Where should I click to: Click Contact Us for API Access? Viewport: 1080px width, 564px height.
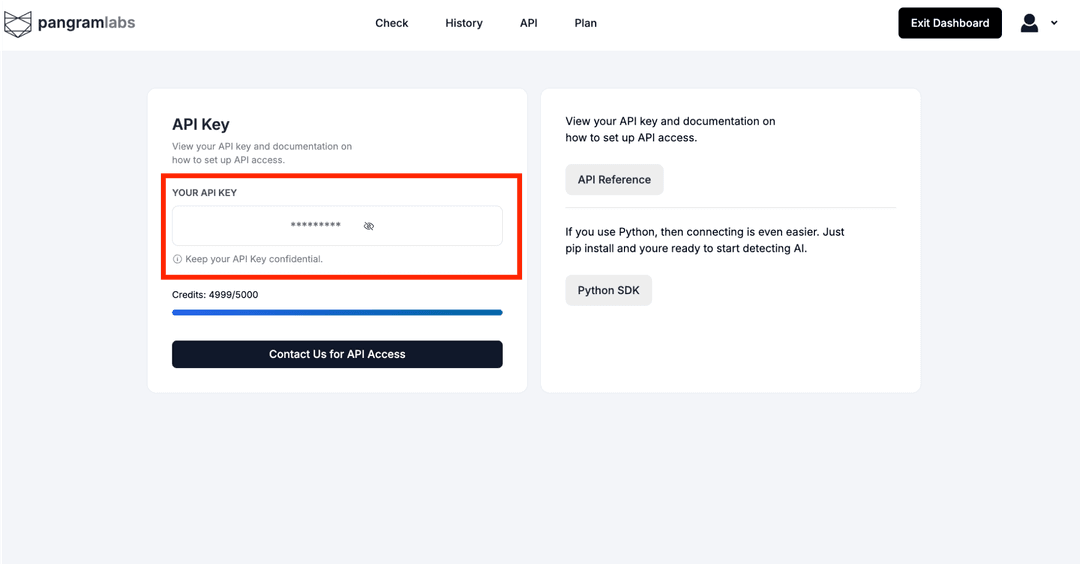click(x=337, y=354)
